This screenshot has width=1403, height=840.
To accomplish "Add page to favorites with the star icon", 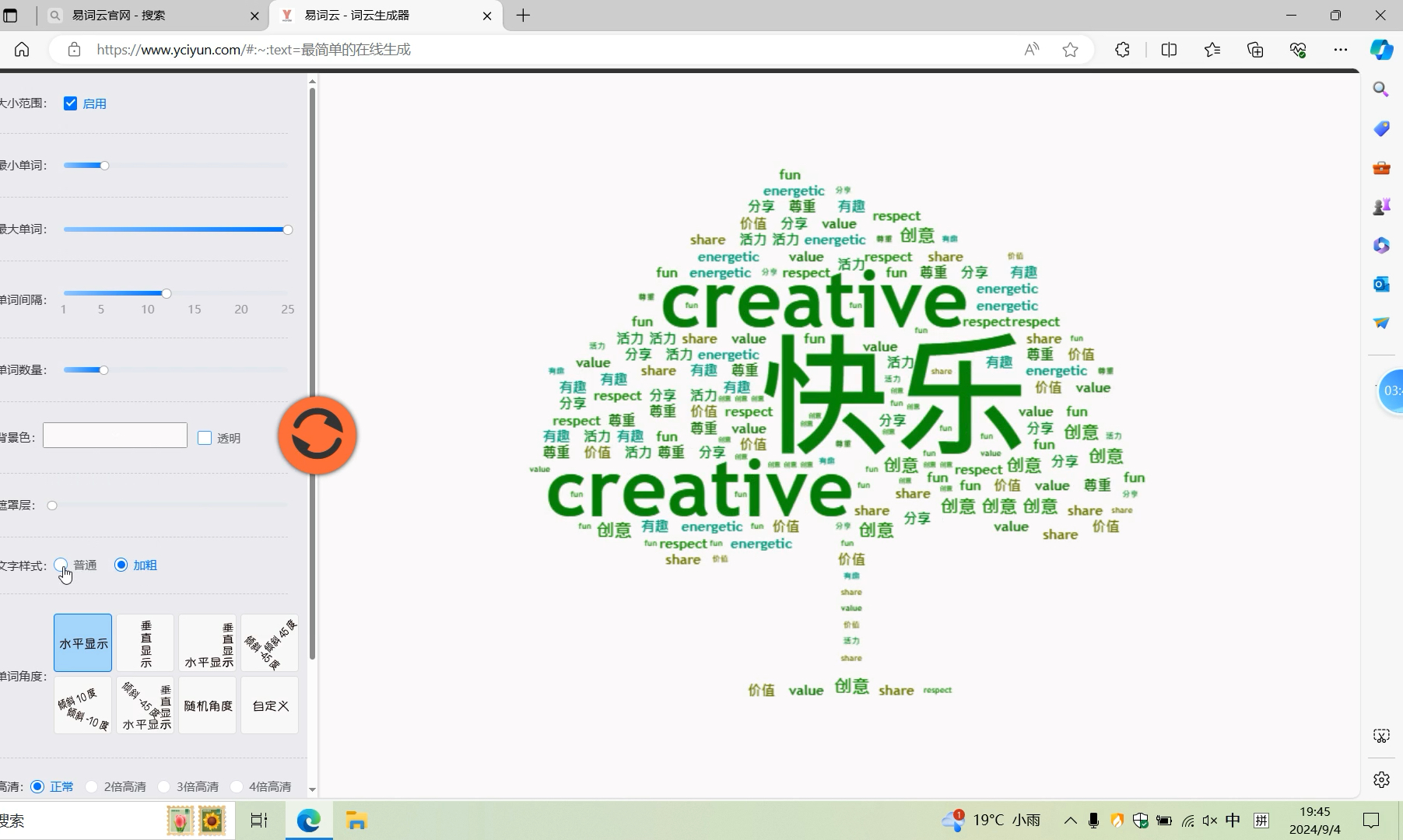I will pos(1071,49).
